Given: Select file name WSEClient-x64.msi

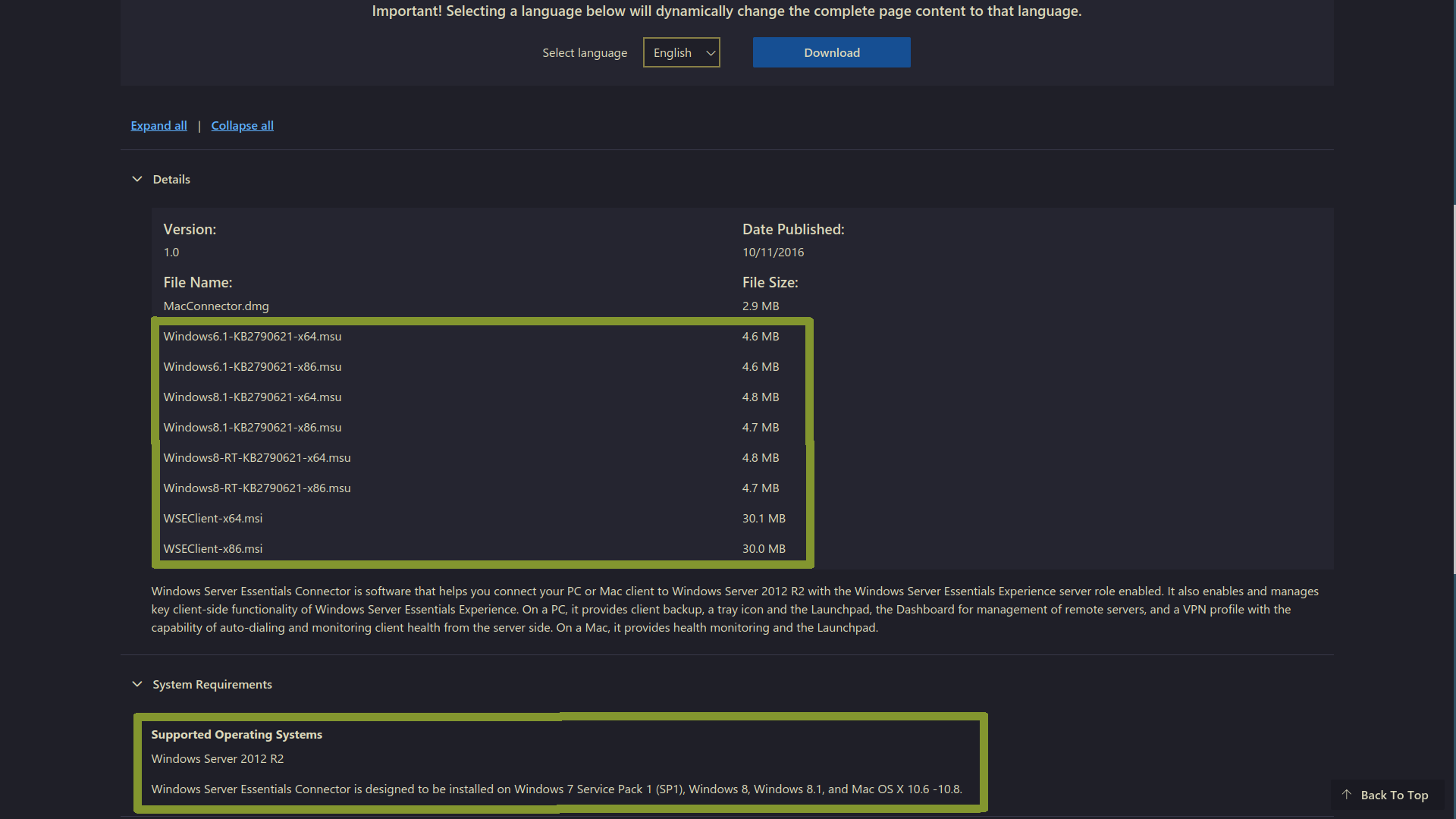Looking at the screenshot, I should coord(213,518).
